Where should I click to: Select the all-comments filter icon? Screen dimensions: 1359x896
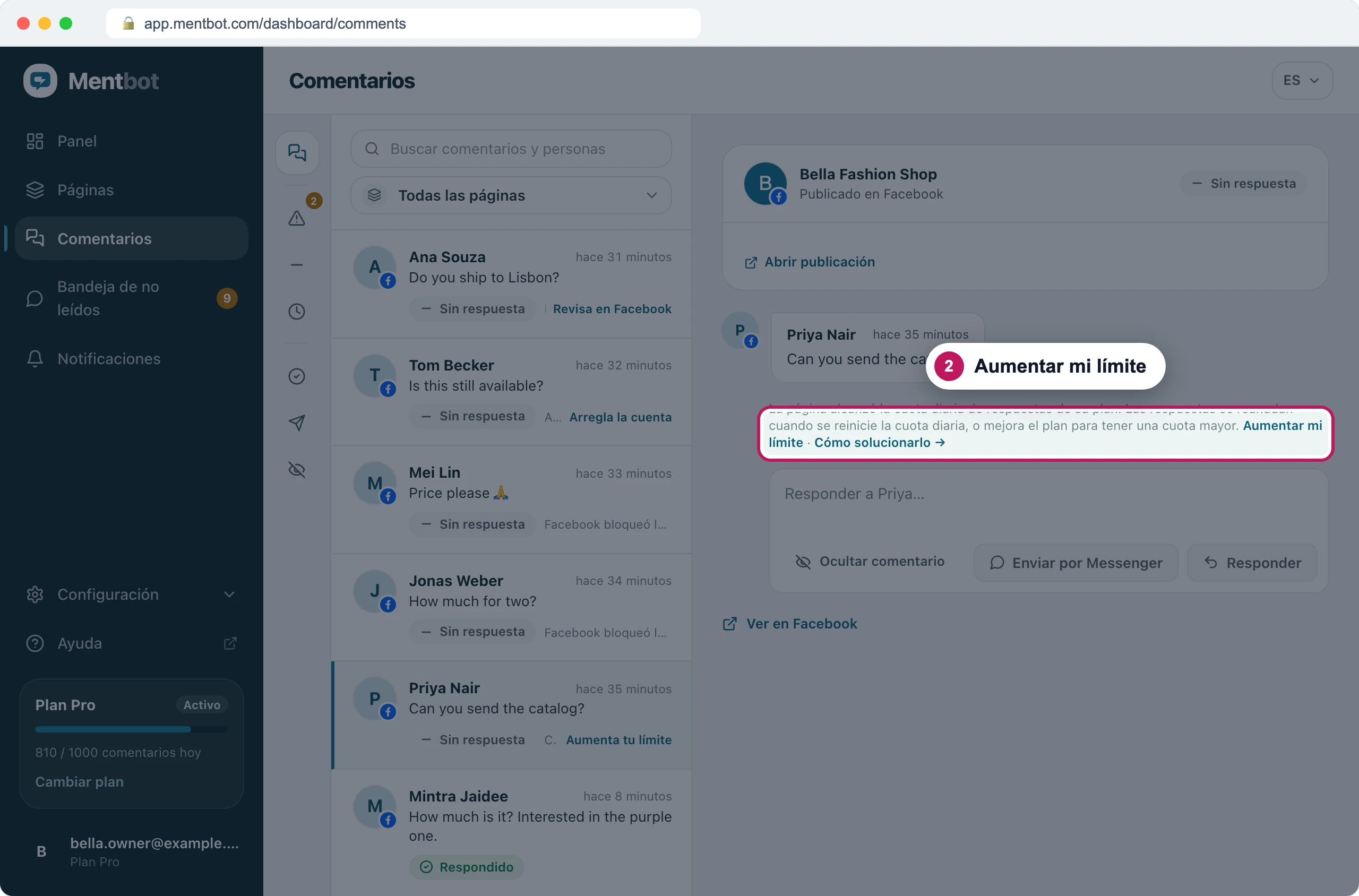pyautogui.click(x=297, y=152)
